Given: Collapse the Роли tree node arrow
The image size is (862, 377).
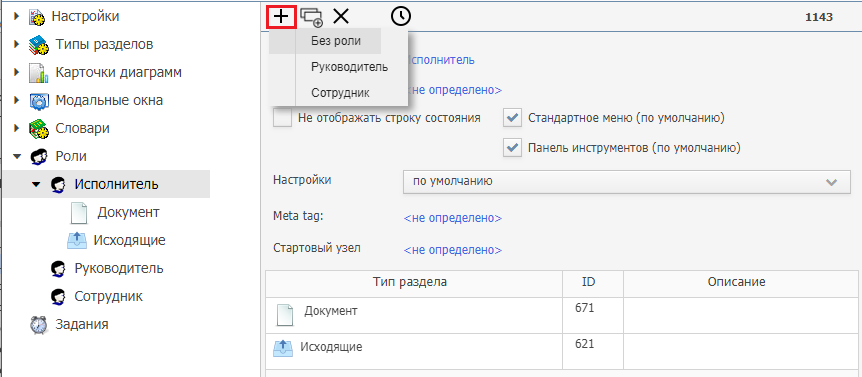Looking at the screenshot, I should 16,157.
